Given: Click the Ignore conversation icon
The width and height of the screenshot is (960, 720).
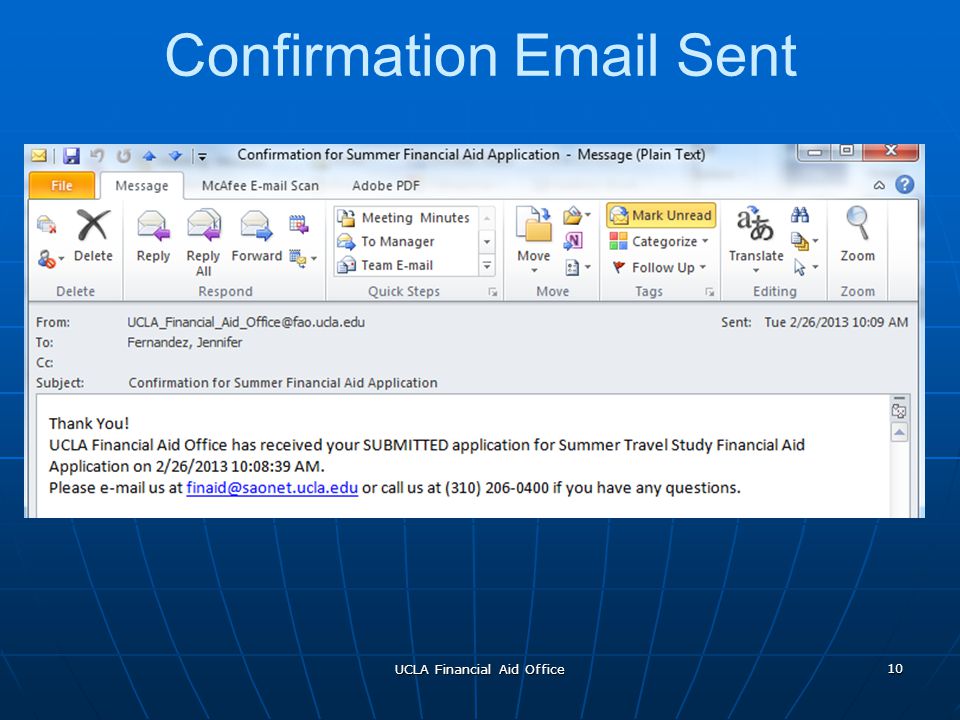Looking at the screenshot, I should (x=47, y=224).
